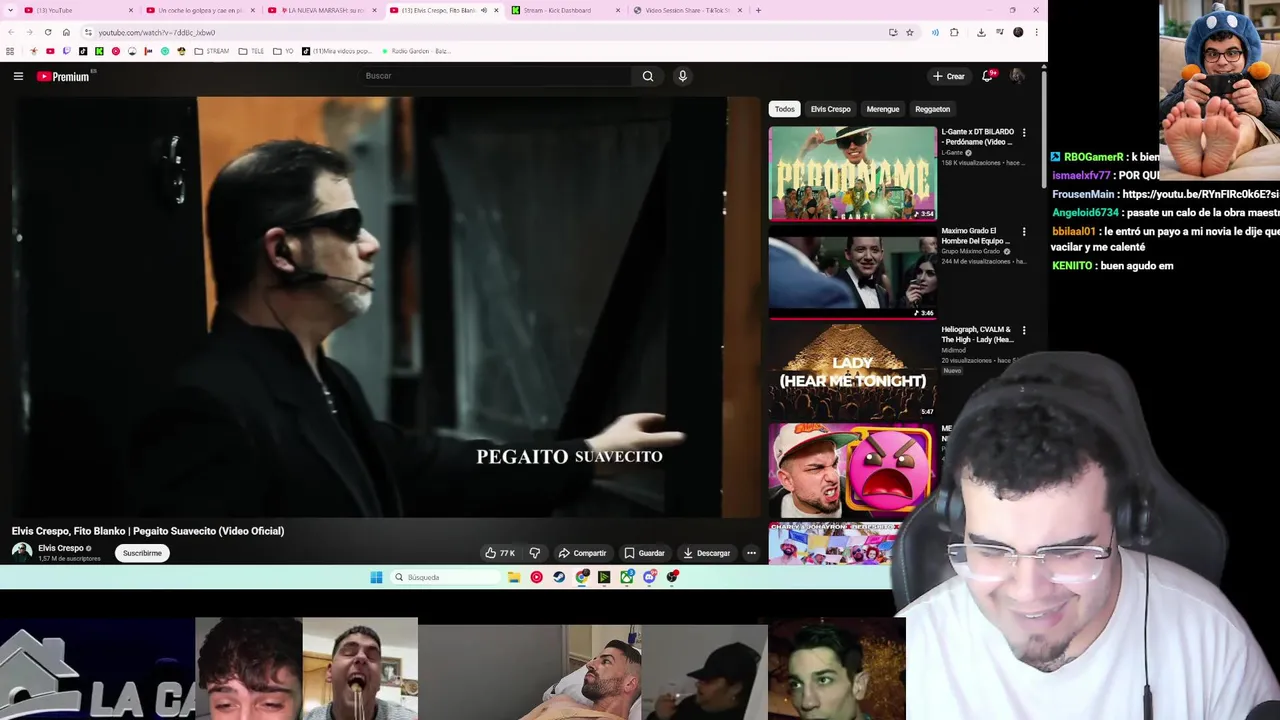Bookmark this page with star icon

909,32
